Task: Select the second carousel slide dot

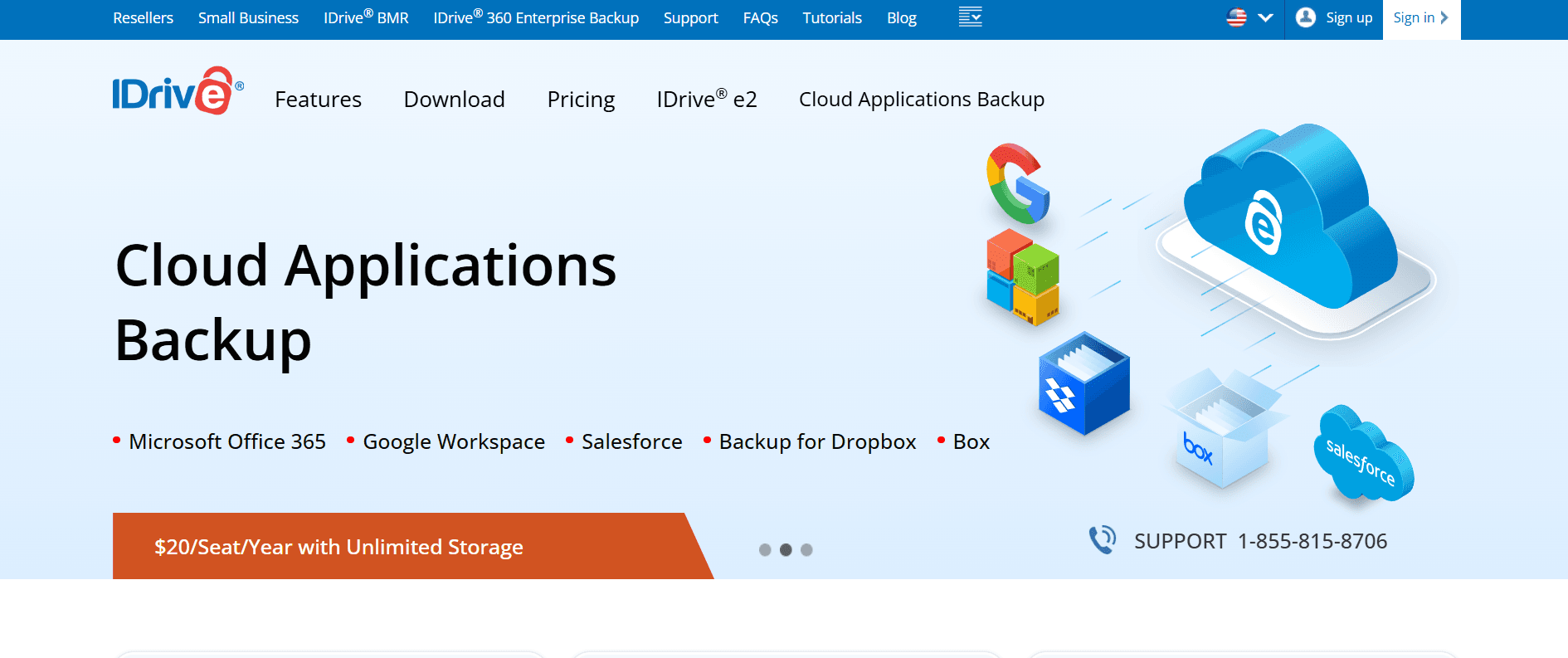Action: pos(786,550)
